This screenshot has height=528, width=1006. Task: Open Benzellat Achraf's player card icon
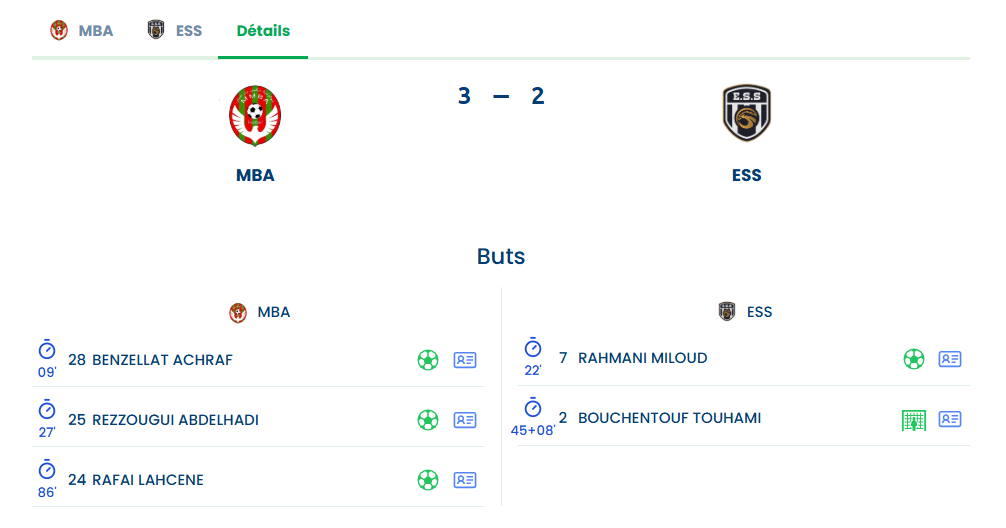[465, 360]
